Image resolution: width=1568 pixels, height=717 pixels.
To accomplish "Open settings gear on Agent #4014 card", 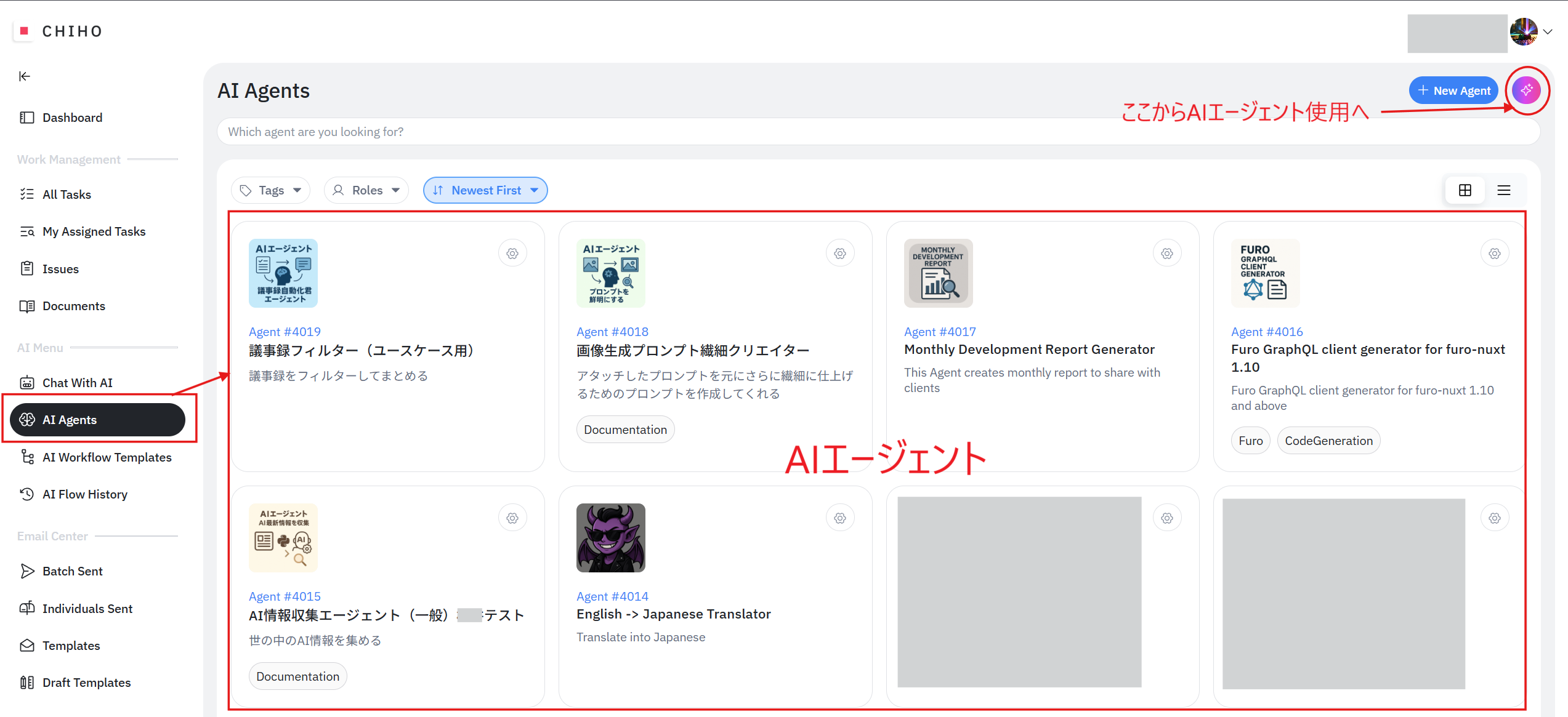I will tap(840, 518).
